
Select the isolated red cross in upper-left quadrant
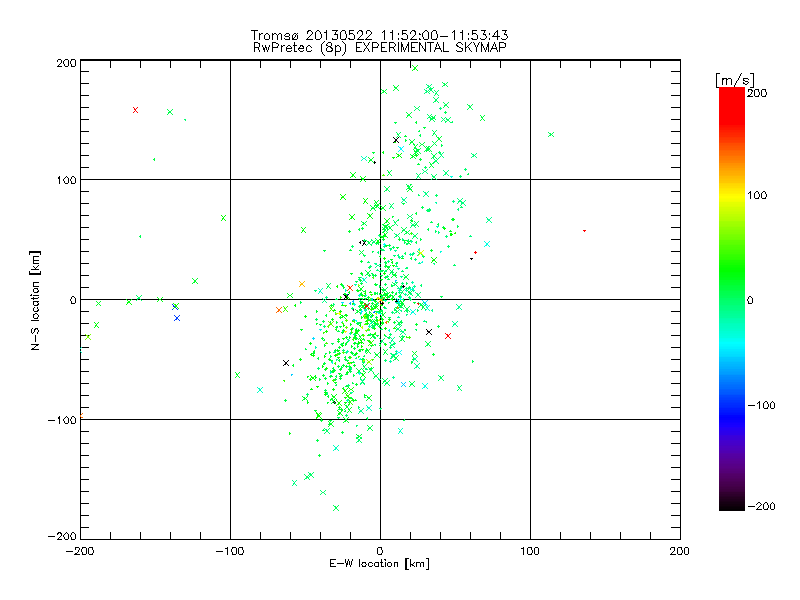[x=135, y=110]
